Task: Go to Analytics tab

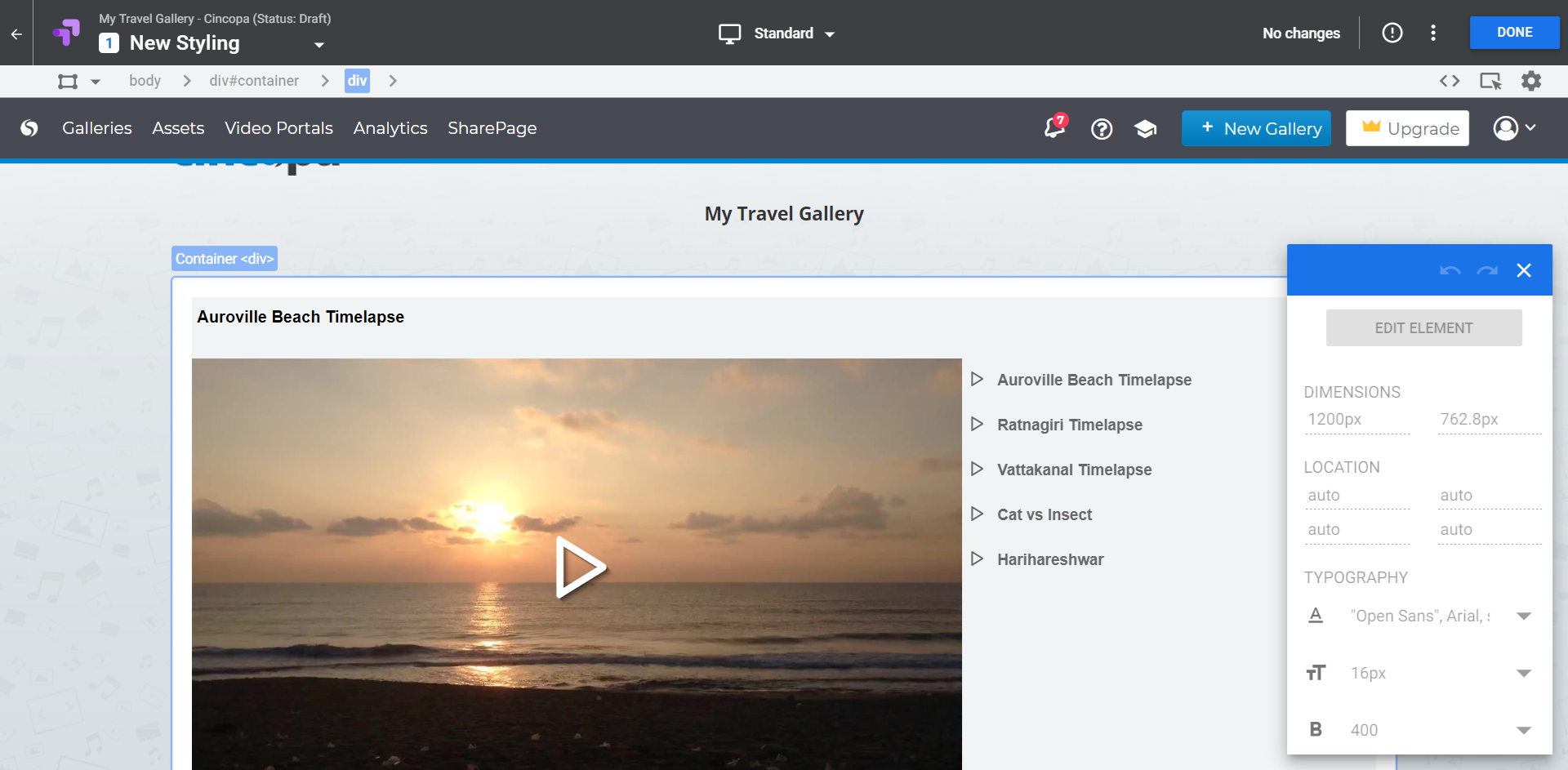Action: click(x=390, y=128)
